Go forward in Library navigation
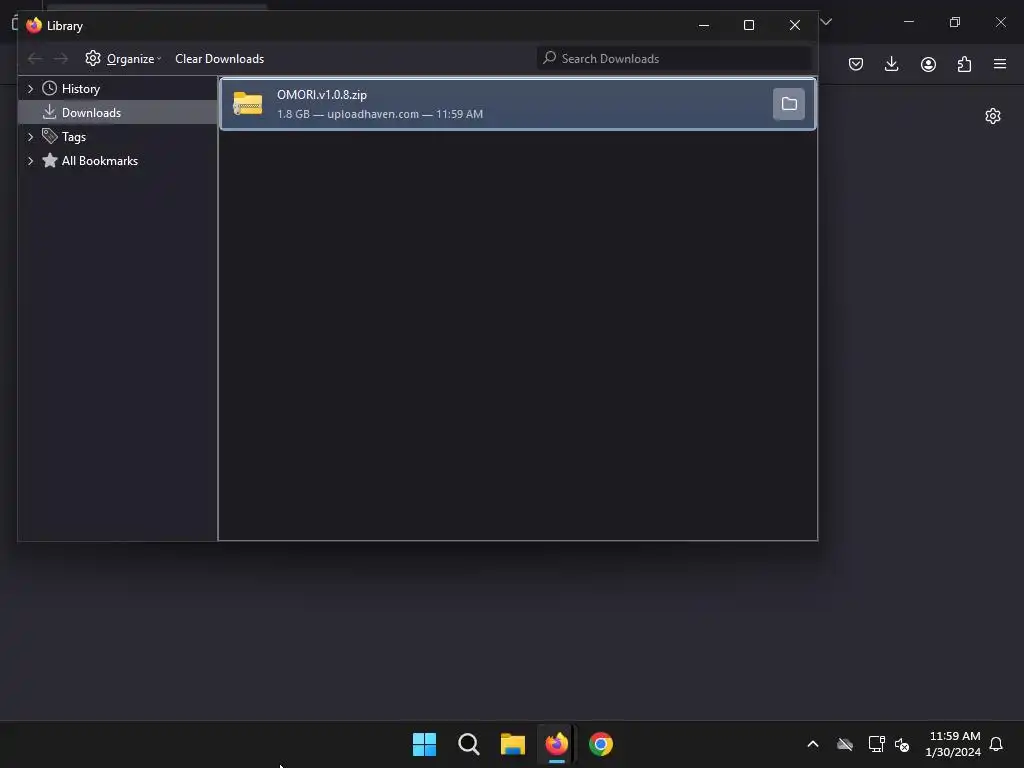The width and height of the screenshot is (1024, 768). (61, 59)
